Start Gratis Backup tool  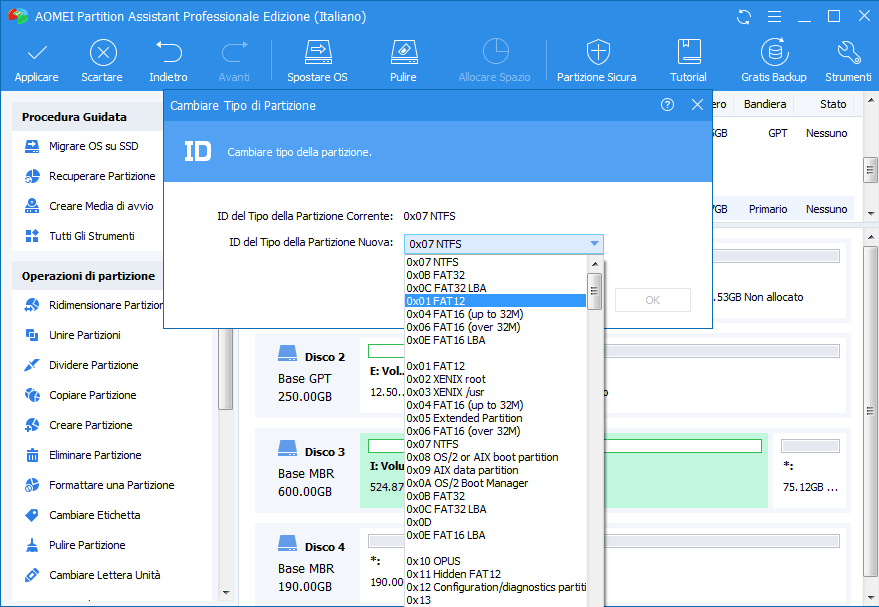[773, 53]
